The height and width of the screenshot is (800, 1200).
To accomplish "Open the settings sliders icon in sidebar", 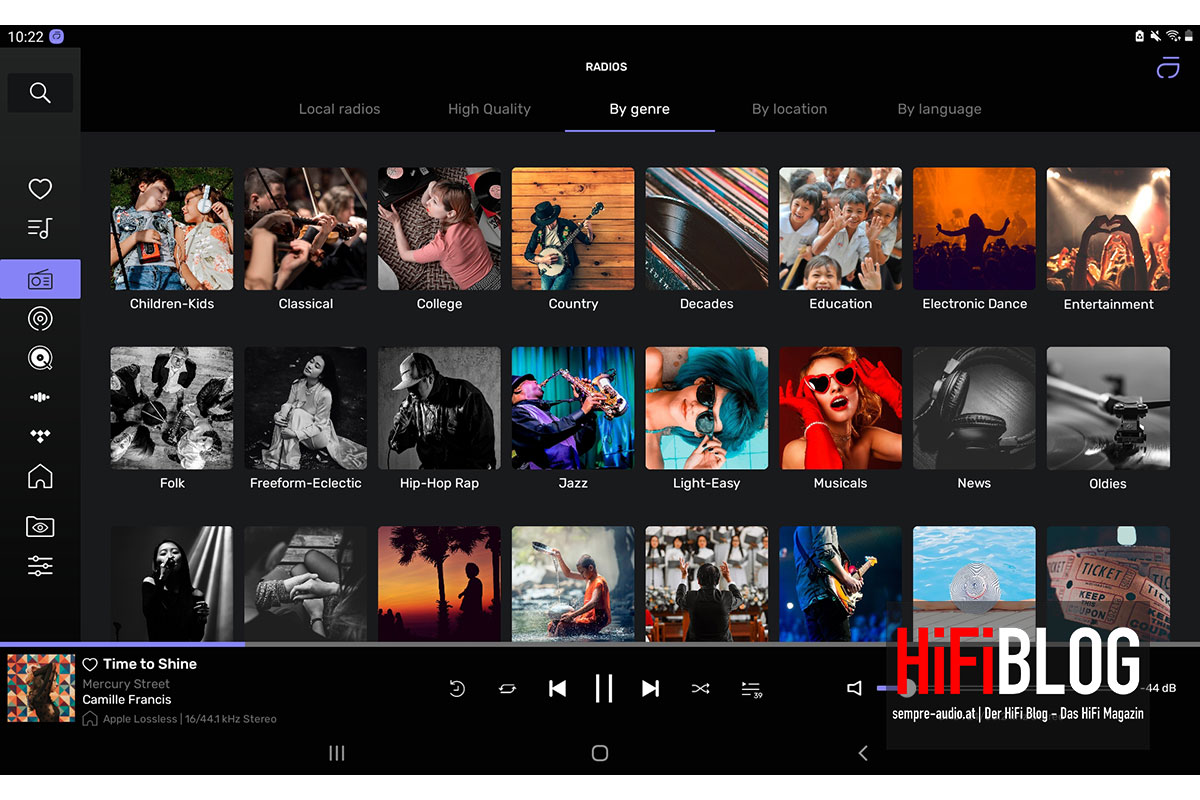I will (x=40, y=566).
